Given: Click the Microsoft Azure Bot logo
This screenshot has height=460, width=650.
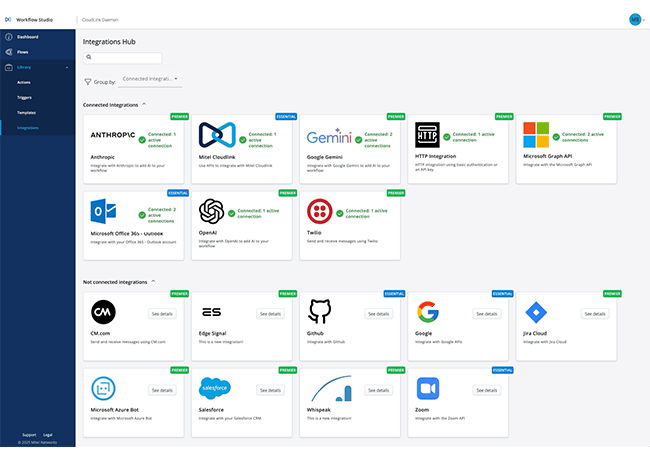Looking at the screenshot, I should (x=103, y=388).
